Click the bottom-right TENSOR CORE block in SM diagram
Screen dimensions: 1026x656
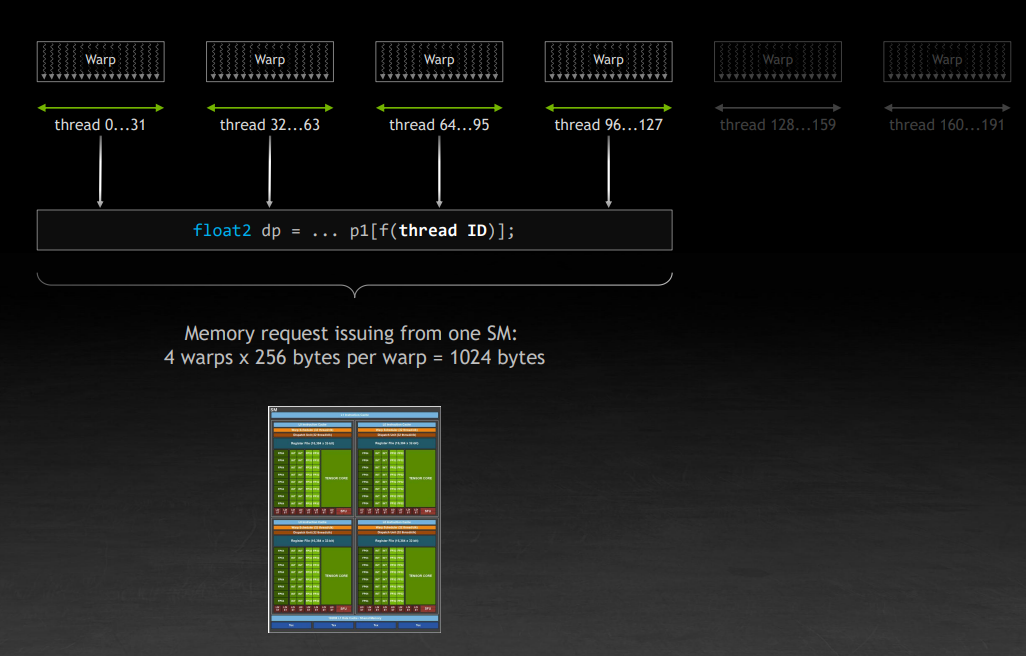[420, 575]
